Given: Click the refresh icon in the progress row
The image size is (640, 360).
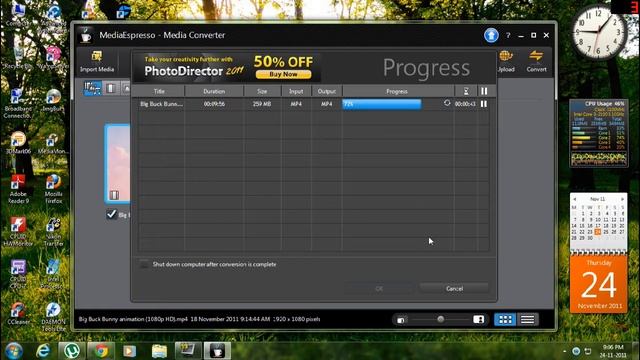Looking at the screenshot, I should tap(447, 103).
